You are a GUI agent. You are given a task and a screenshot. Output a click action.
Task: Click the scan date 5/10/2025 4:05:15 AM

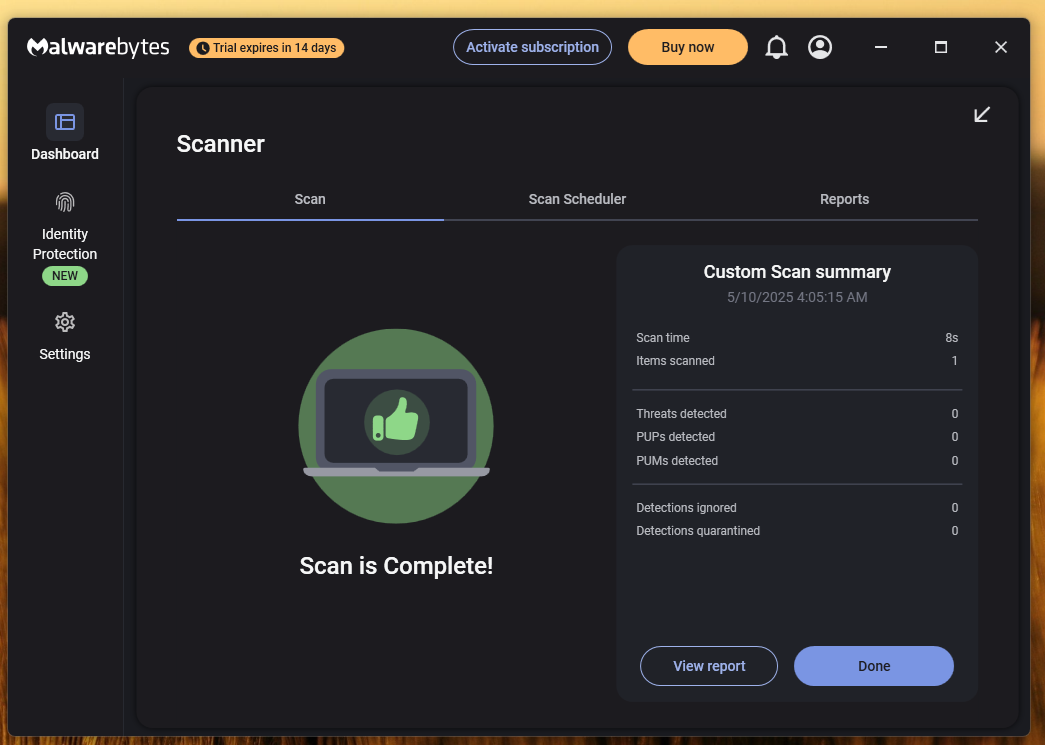(797, 297)
